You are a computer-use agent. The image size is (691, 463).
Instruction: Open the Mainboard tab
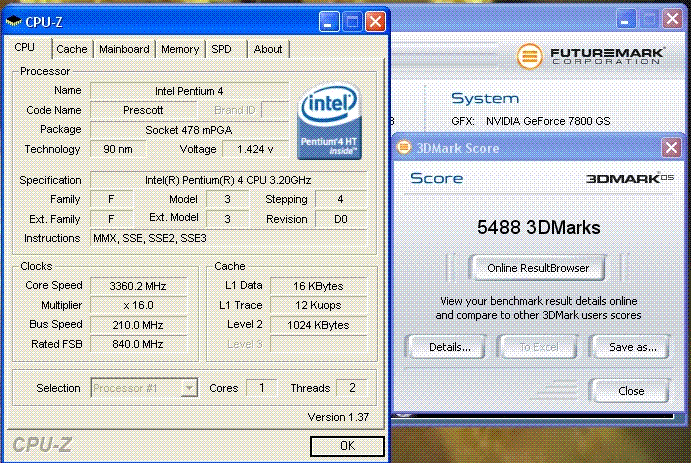coord(124,49)
